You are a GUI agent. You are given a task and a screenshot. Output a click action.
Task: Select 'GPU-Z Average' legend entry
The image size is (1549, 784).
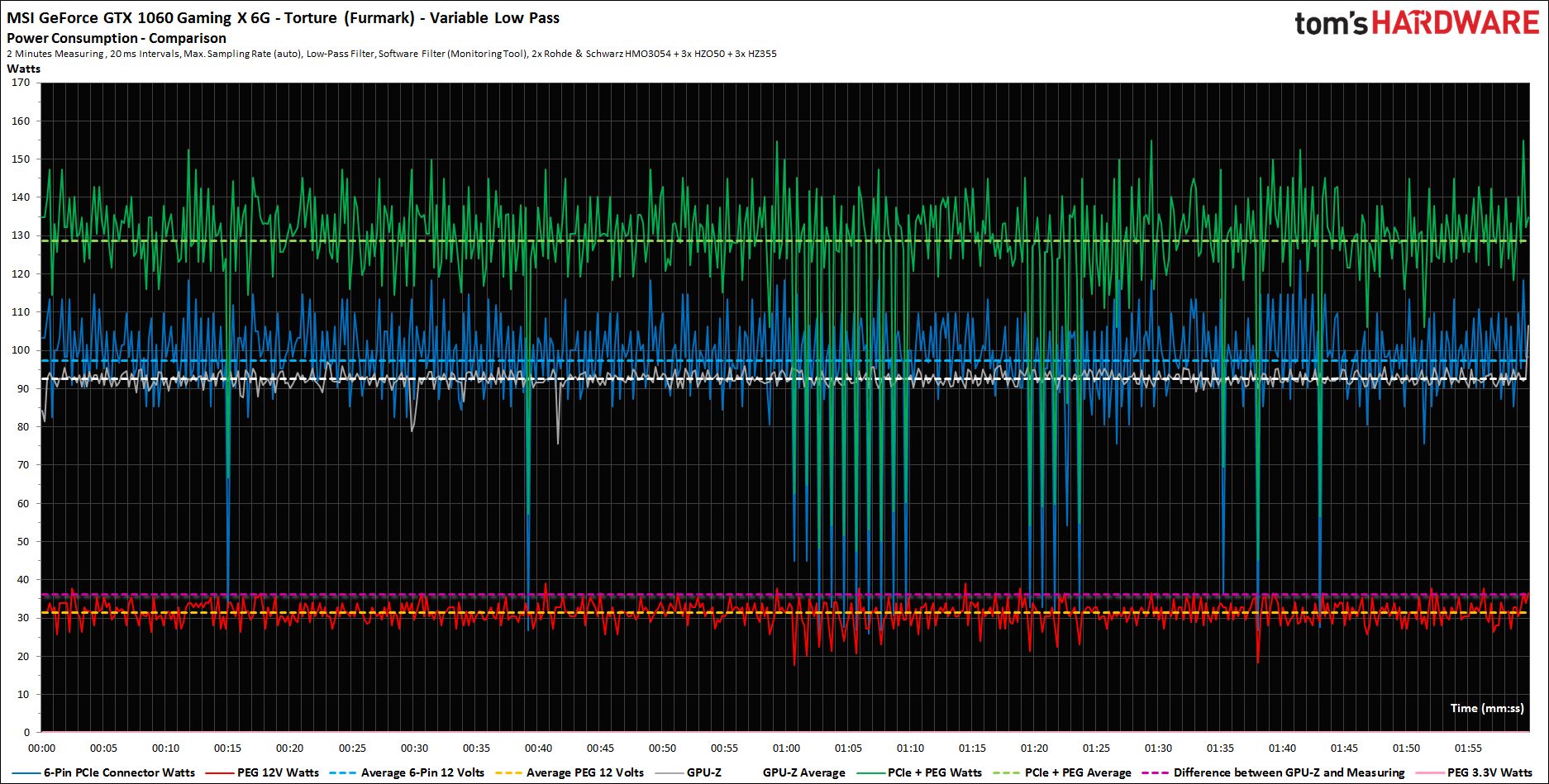pos(804,772)
